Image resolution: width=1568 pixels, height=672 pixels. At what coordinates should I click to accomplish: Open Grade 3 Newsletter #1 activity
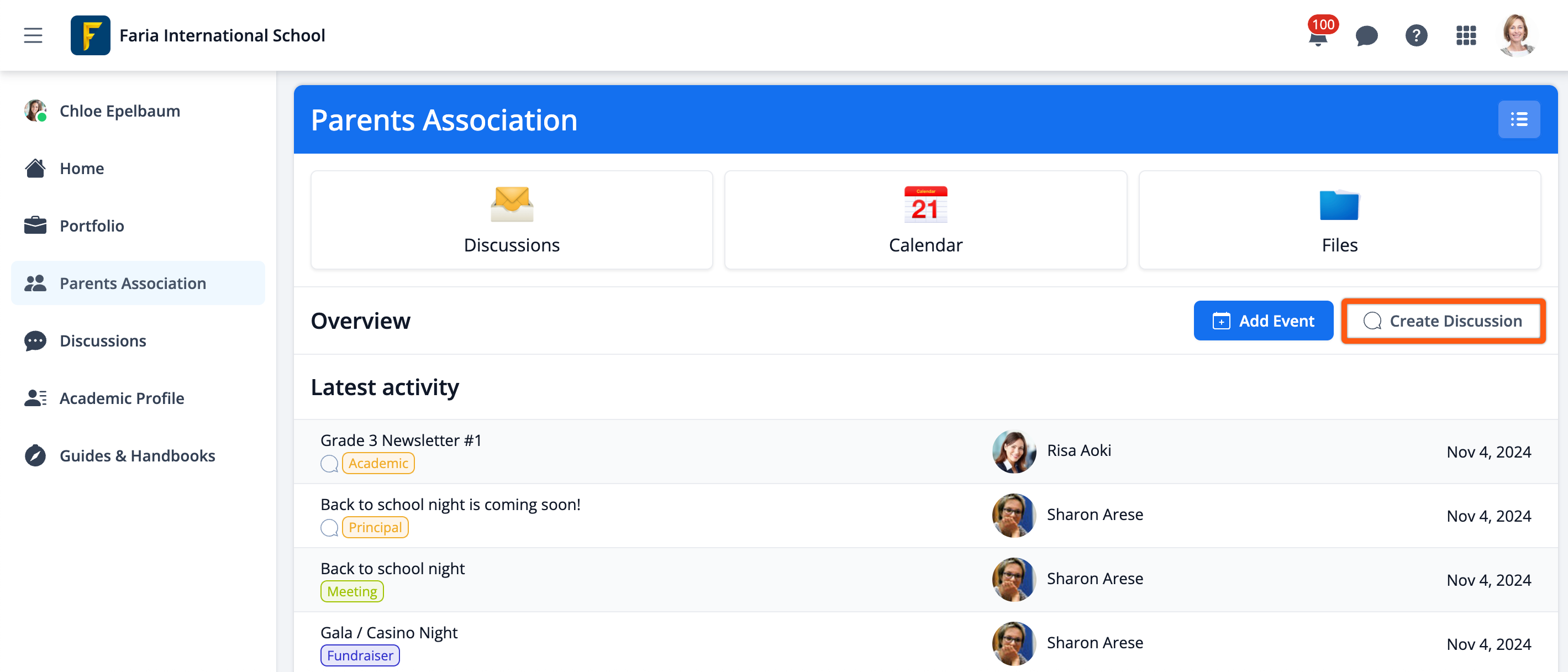pos(401,440)
